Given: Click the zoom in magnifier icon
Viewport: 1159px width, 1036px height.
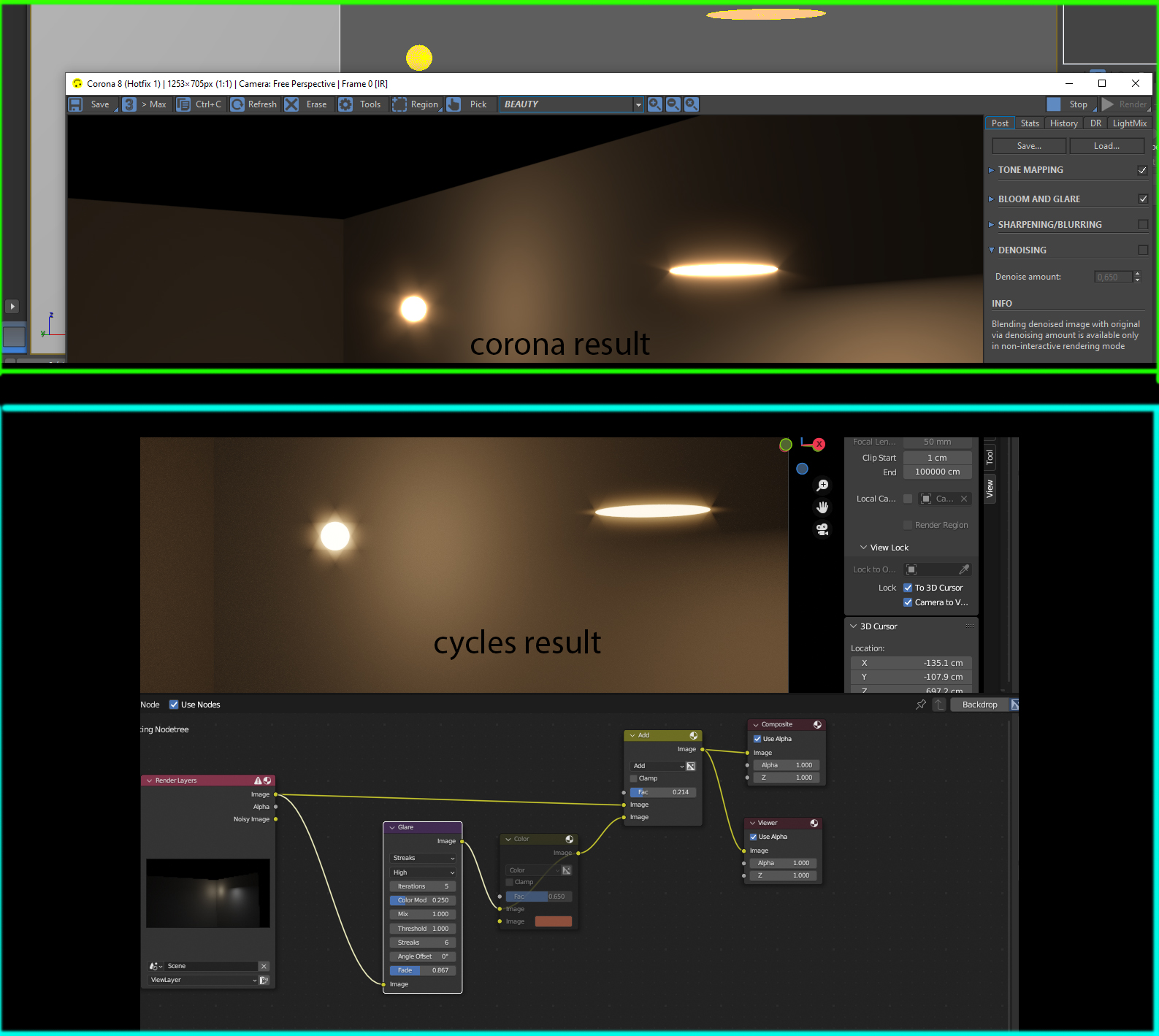Looking at the screenshot, I should 655,104.
